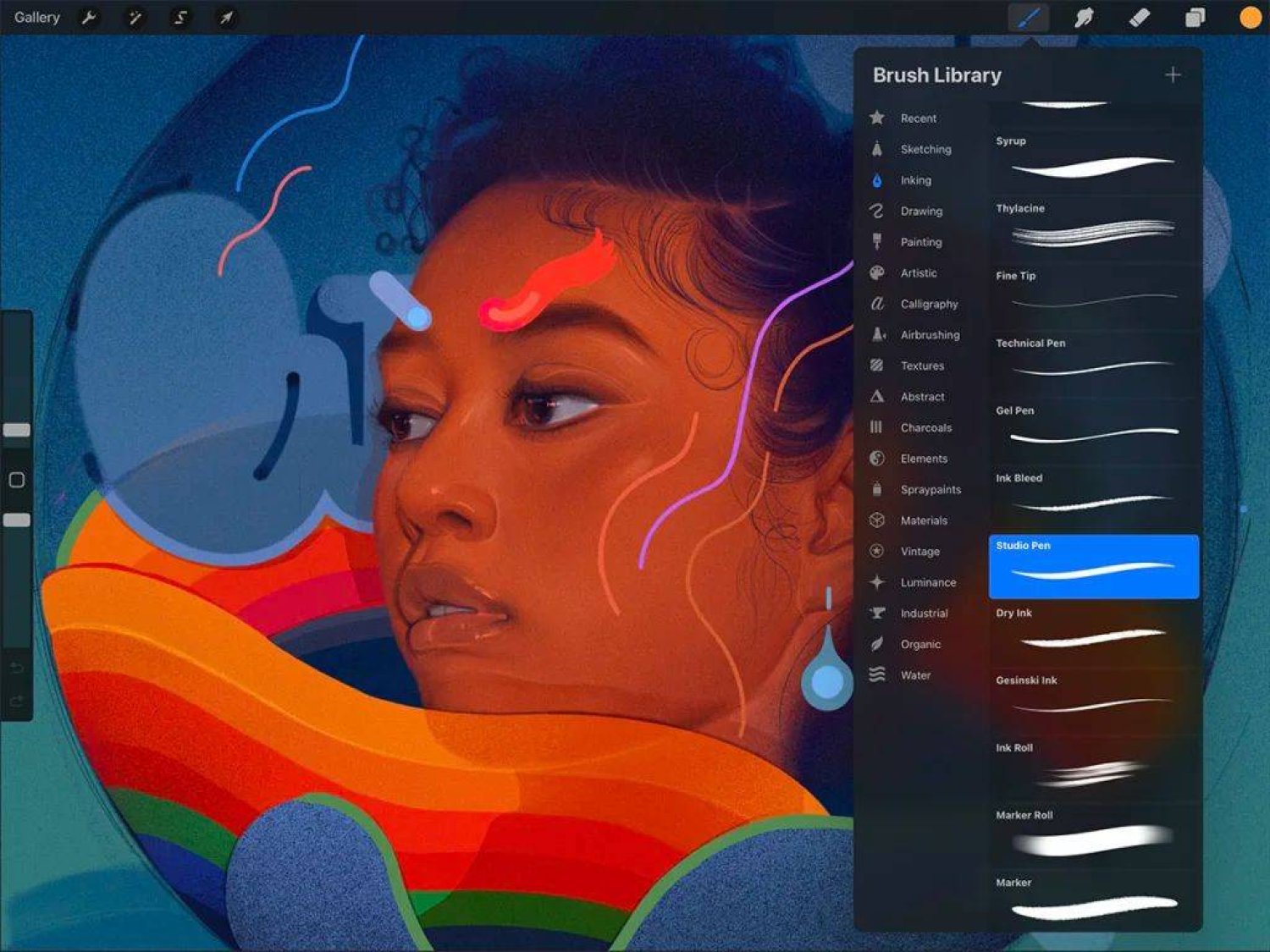Select the Eraser tool

tap(1140, 17)
